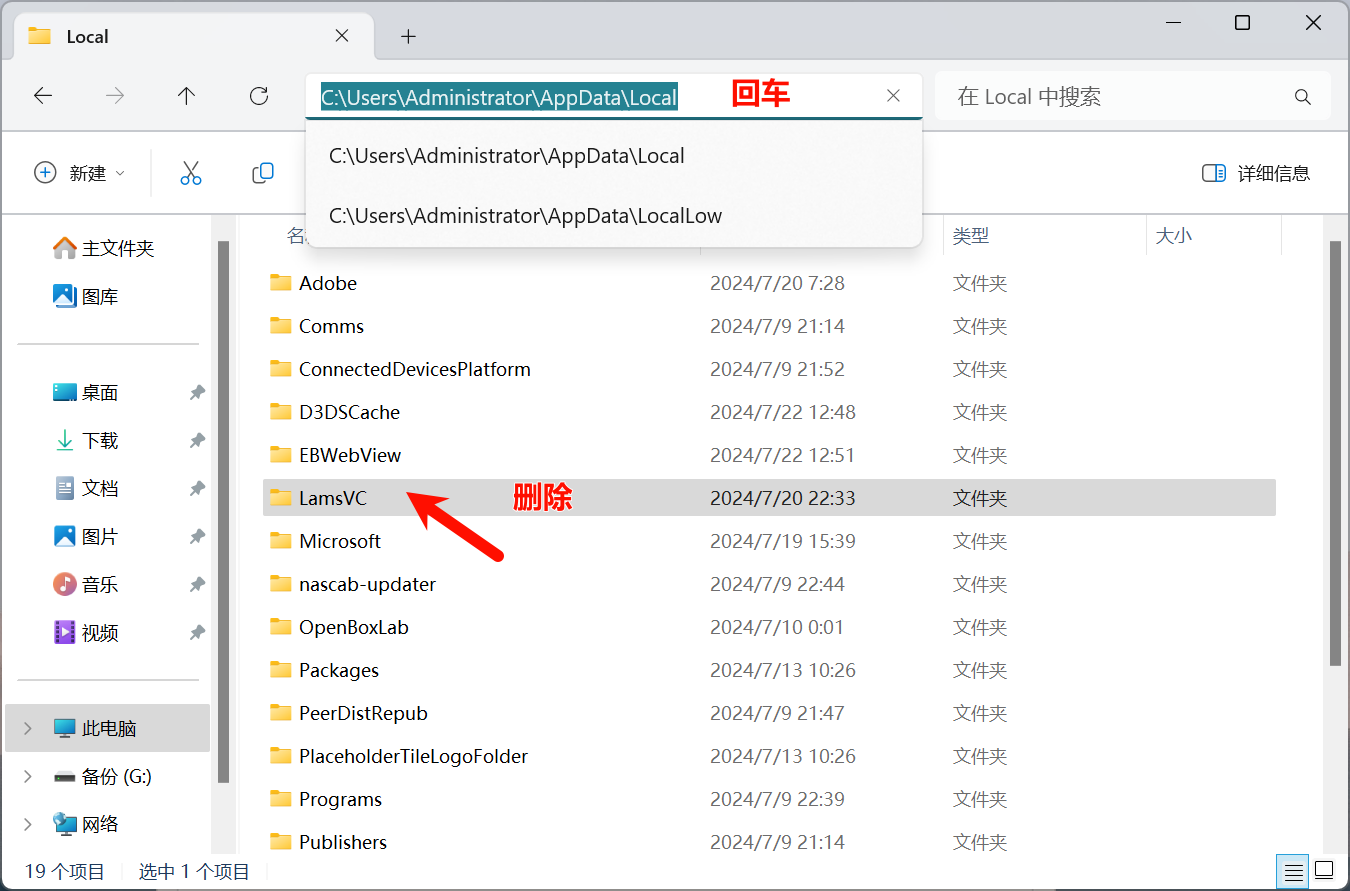
Task: Clear the address bar with X
Action: tap(893, 96)
